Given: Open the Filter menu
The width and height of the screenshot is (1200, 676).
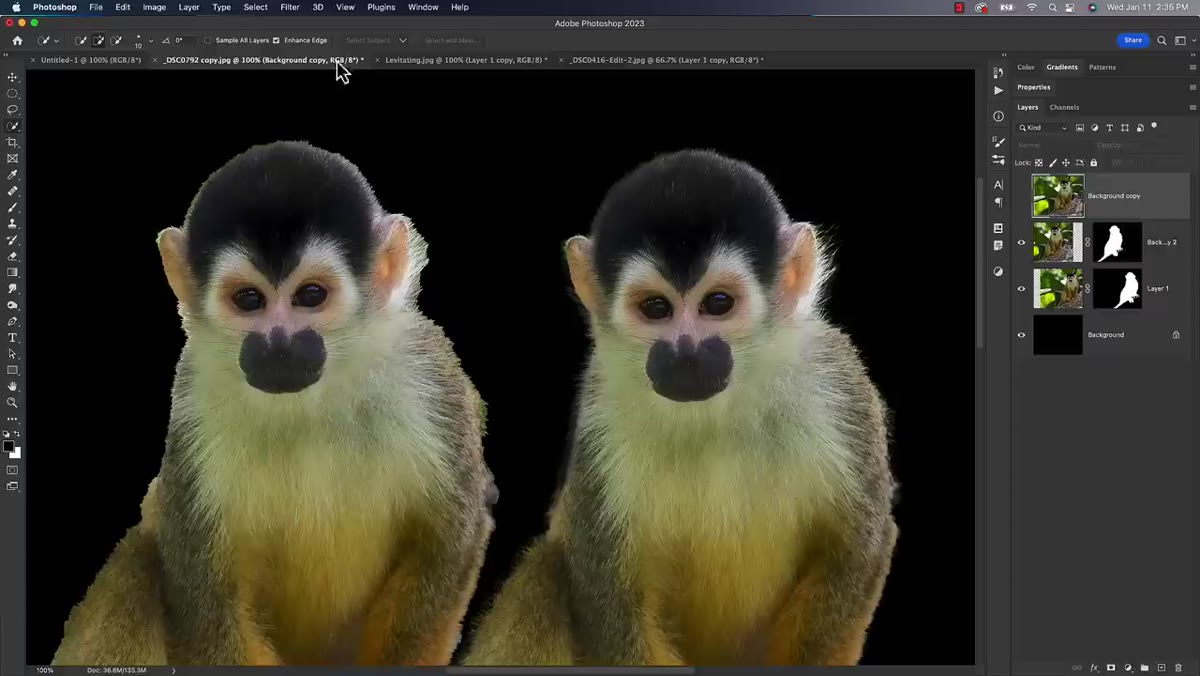Looking at the screenshot, I should click(x=290, y=7).
